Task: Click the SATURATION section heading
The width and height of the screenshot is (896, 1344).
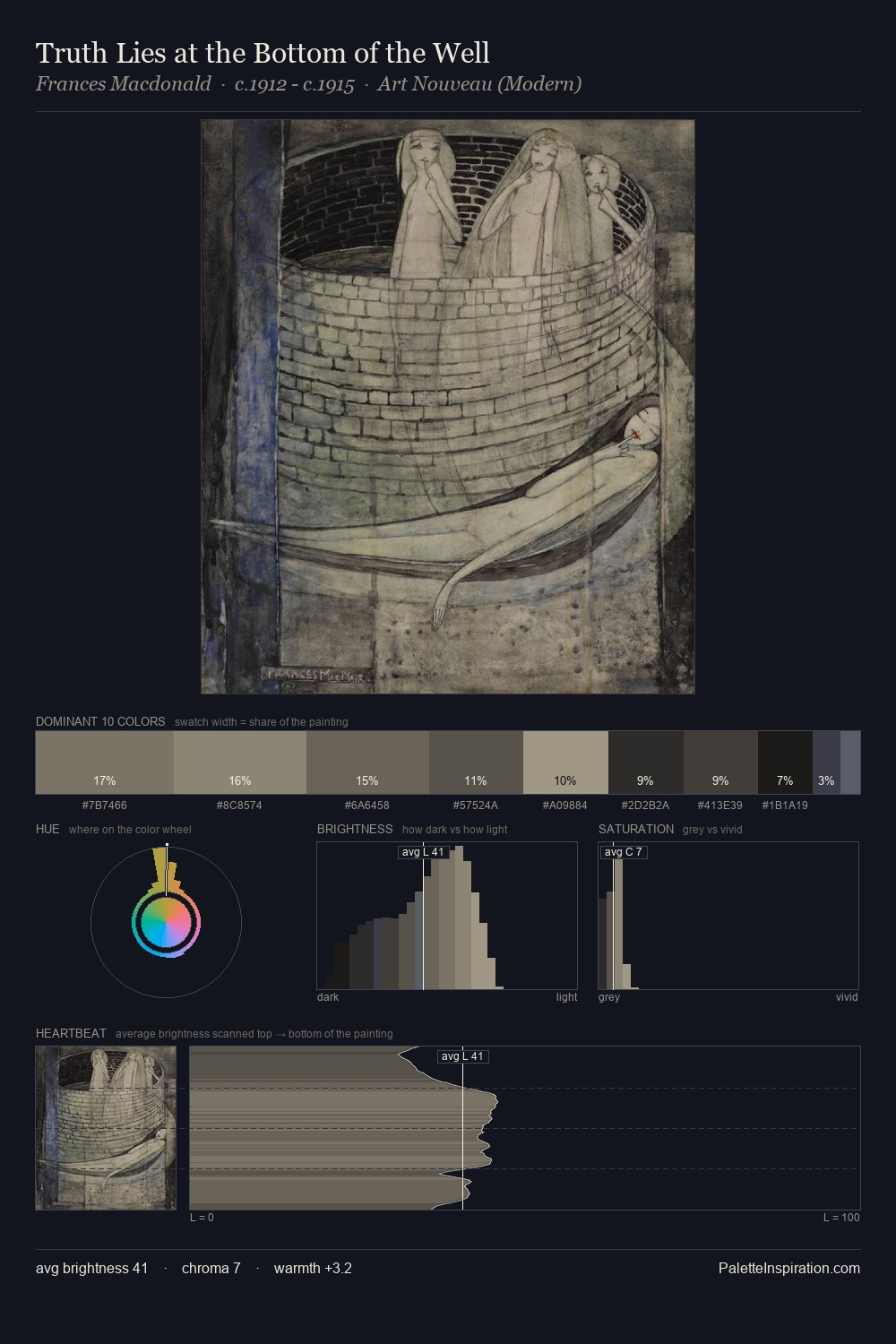Action: pos(636,829)
